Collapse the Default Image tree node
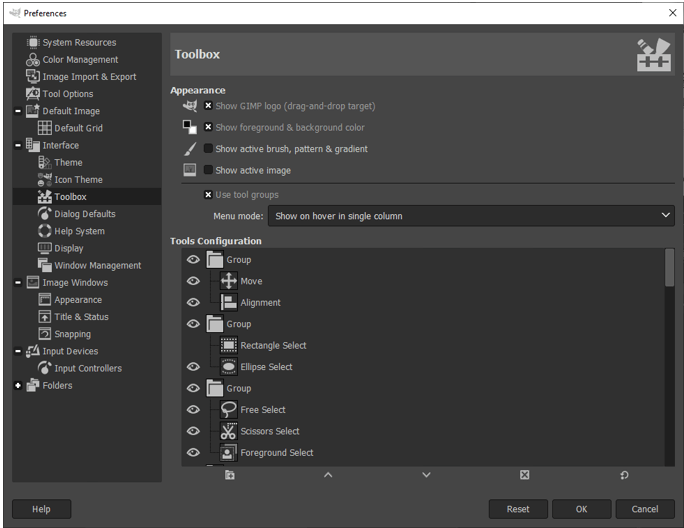This screenshot has width=684, height=528. tap(18, 111)
